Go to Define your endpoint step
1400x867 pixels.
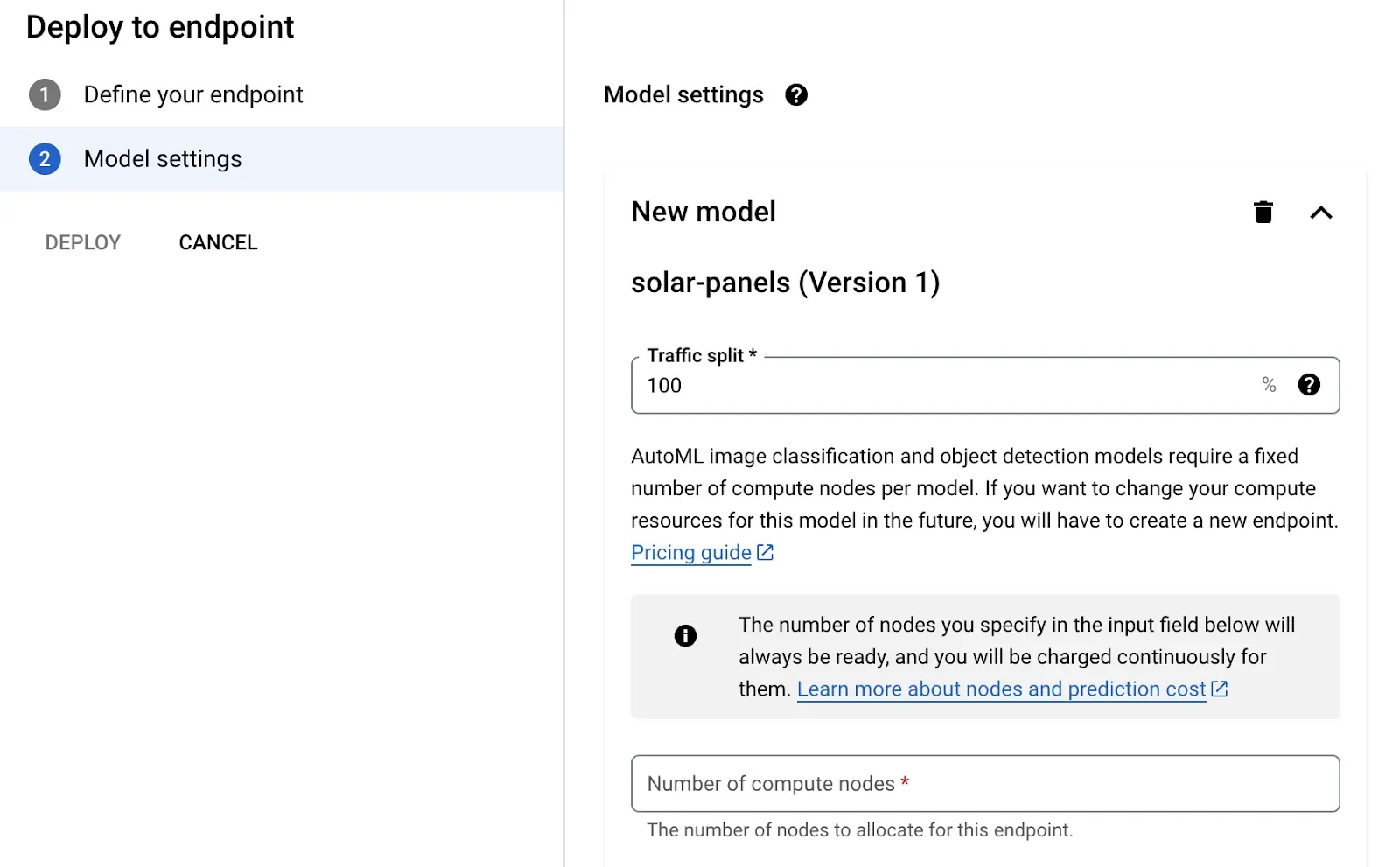pyautogui.click(x=192, y=94)
